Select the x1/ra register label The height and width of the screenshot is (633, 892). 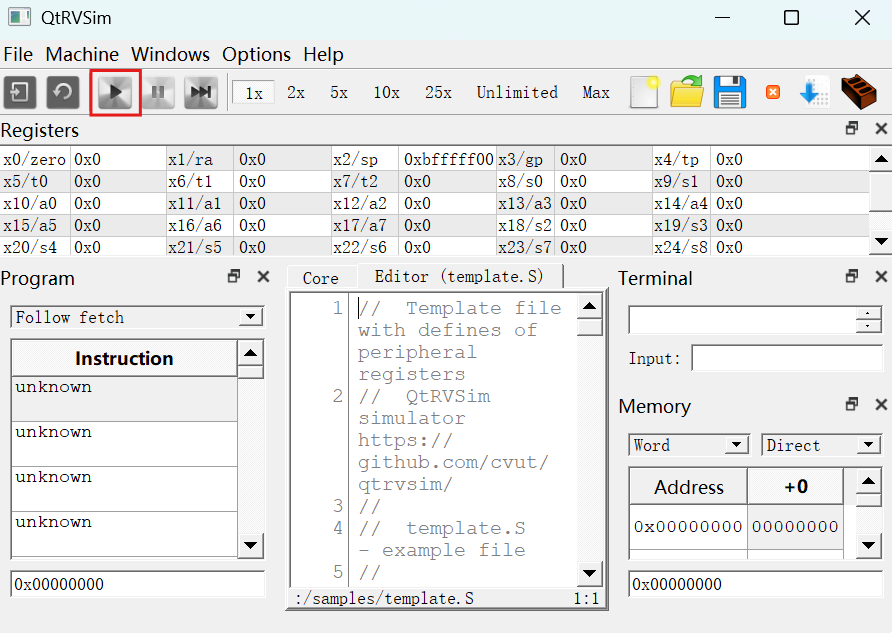200,159
